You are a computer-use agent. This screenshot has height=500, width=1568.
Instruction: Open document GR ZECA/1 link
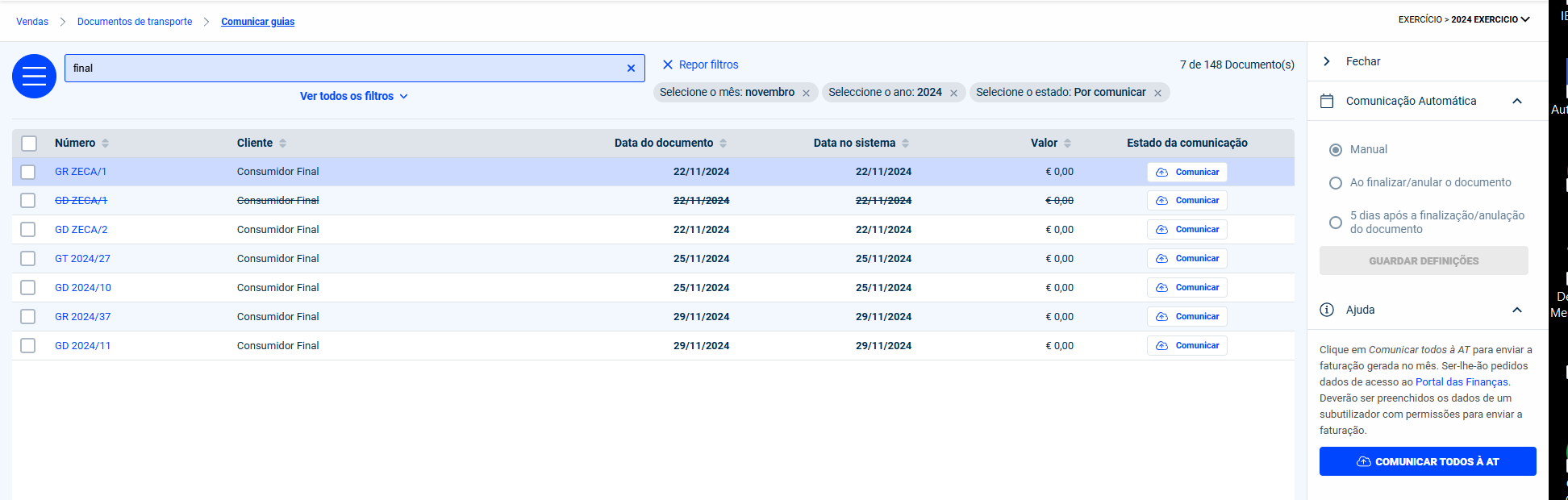81,172
